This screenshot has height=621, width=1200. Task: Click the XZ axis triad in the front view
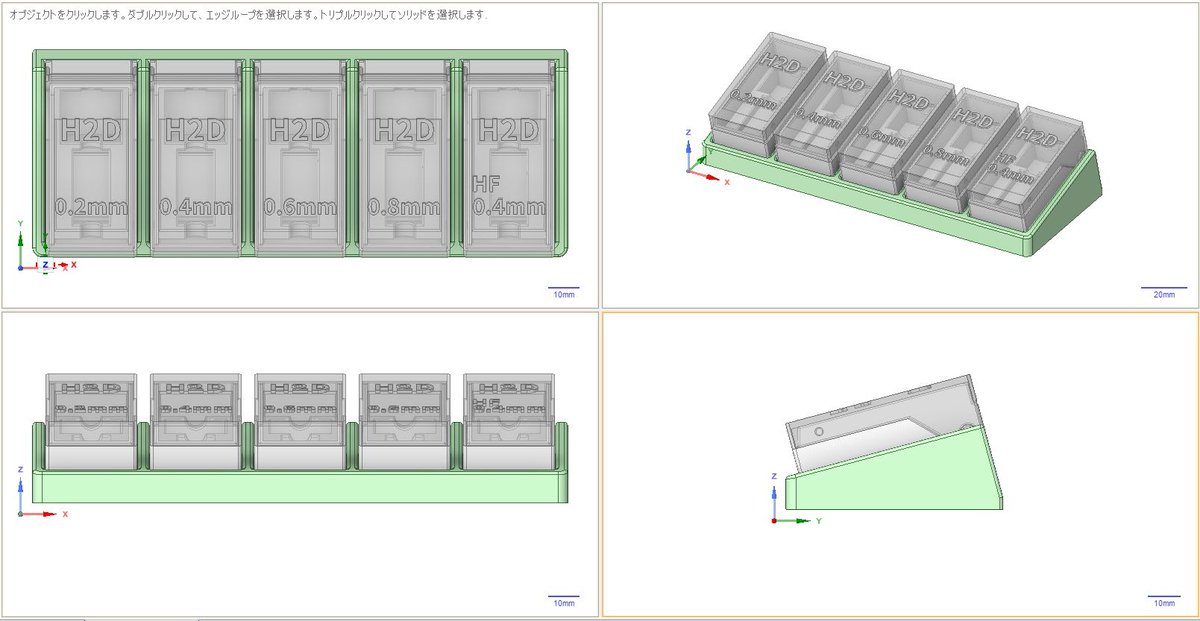click(45, 490)
